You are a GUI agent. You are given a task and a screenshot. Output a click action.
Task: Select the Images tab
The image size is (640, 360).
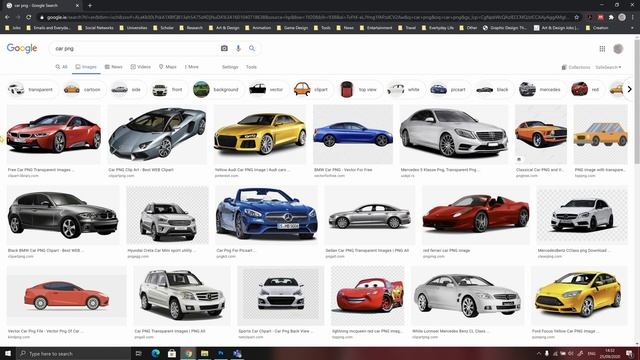tap(86, 67)
